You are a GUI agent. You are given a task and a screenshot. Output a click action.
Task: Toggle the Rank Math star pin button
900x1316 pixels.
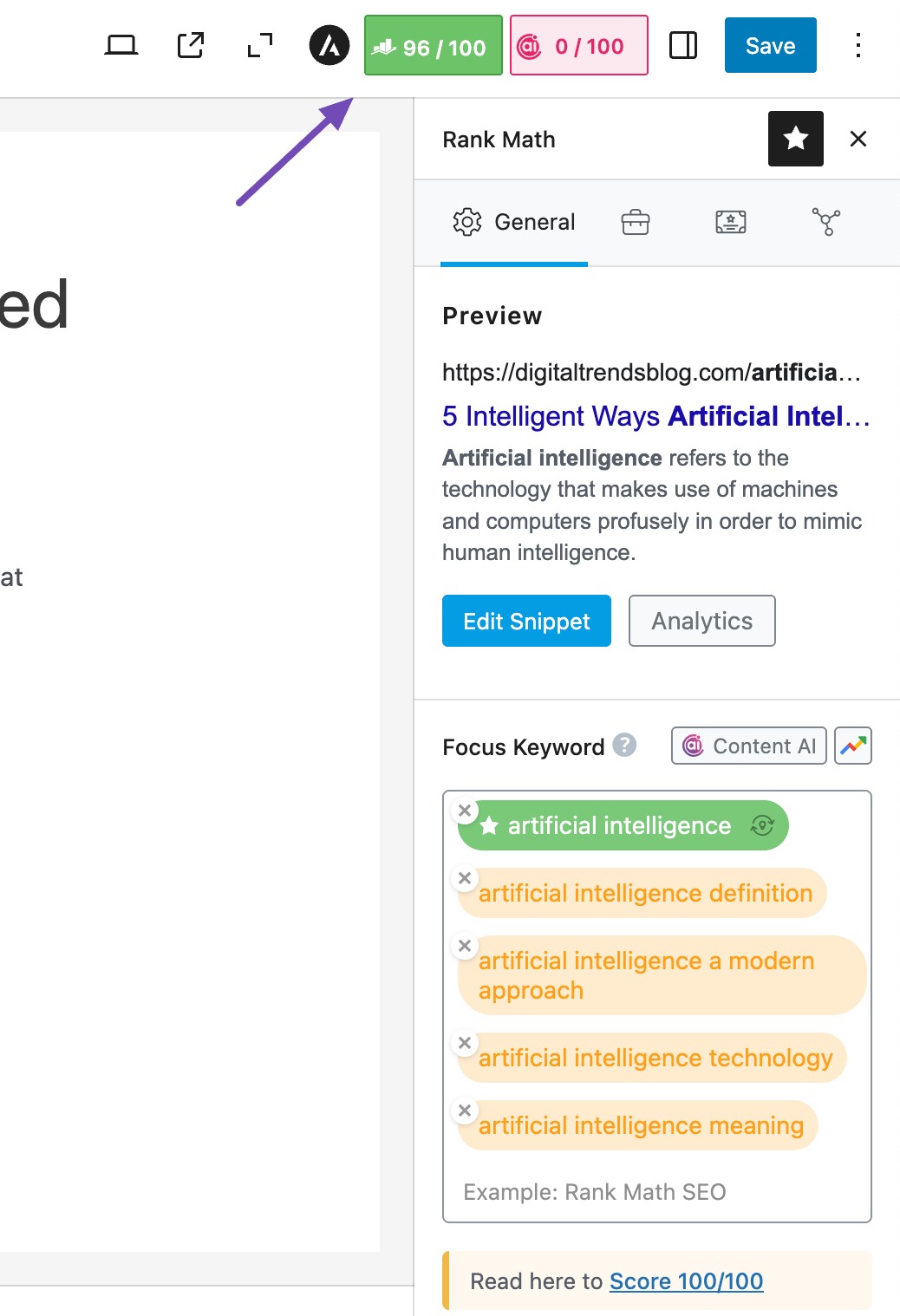tap(795, 139)
